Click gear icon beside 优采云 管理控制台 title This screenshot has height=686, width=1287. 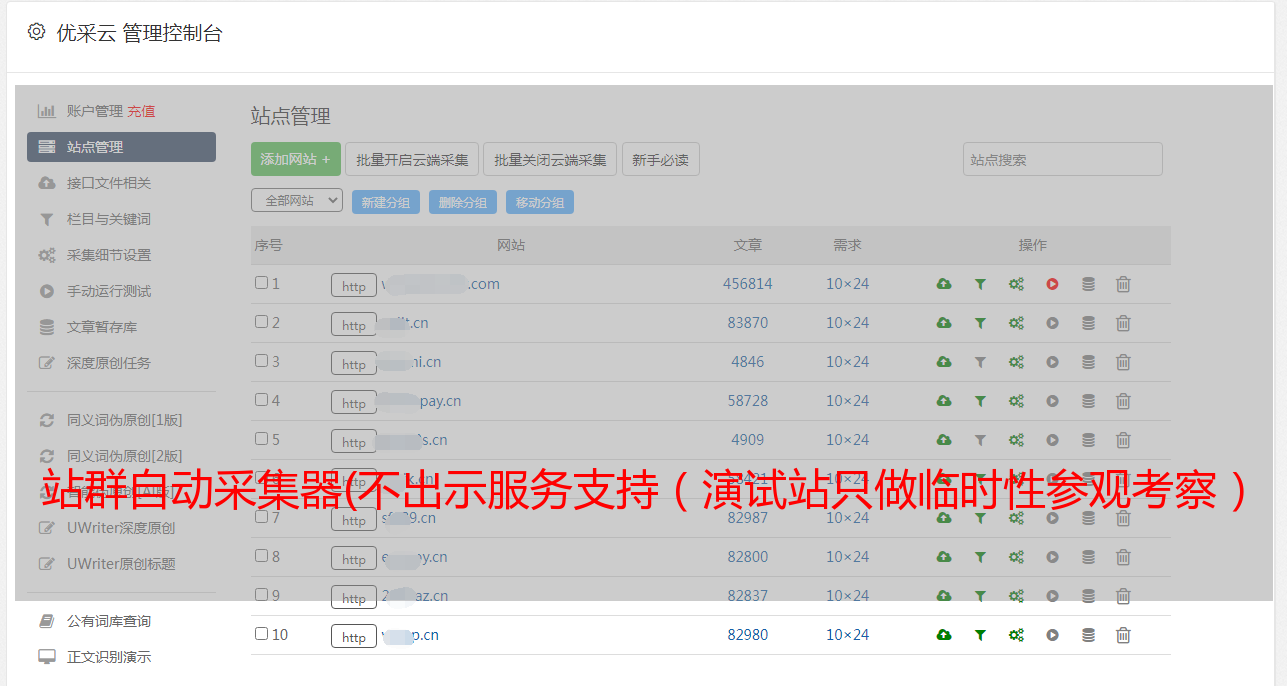pos(37,32)
